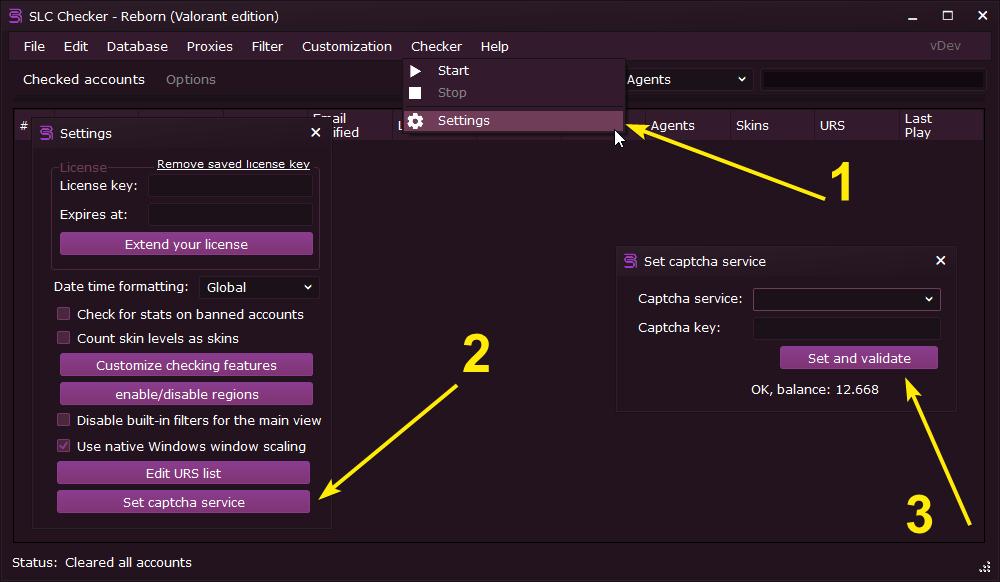Open the Filter menu
Viewport: 1000px width, 582px height.
click(267, 47)
